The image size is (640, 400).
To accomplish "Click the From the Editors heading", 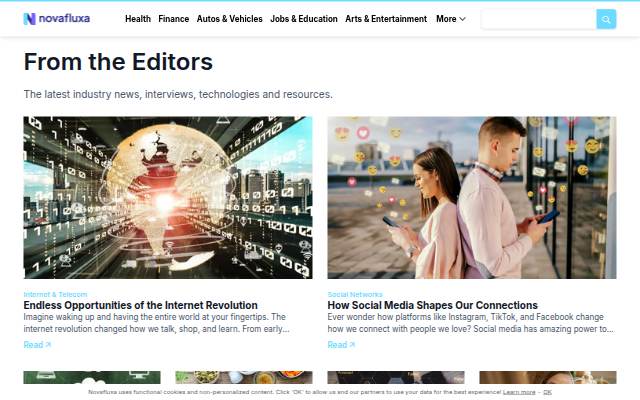I will (118, 62).
